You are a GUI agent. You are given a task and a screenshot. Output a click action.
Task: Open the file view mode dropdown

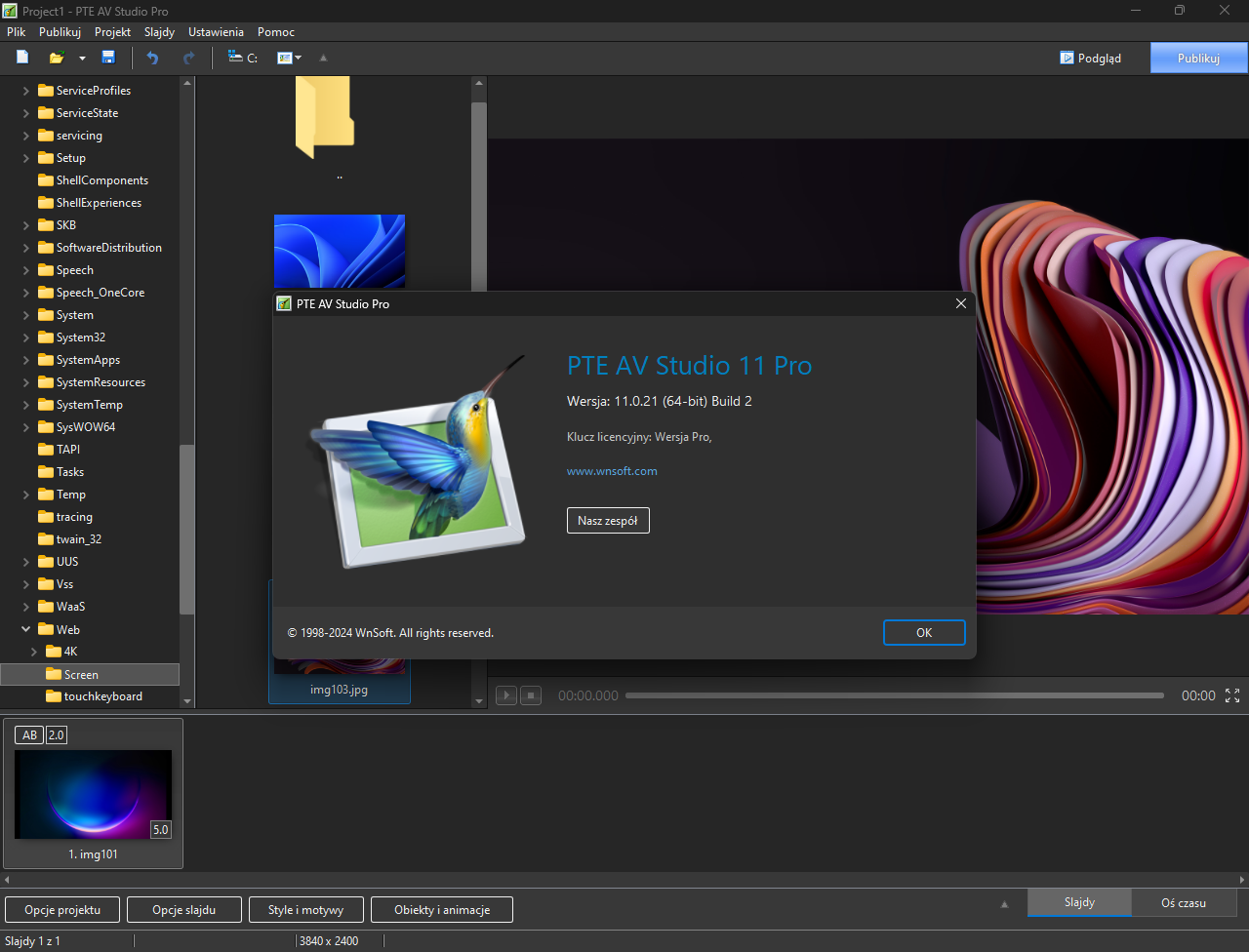click(290, 58)
